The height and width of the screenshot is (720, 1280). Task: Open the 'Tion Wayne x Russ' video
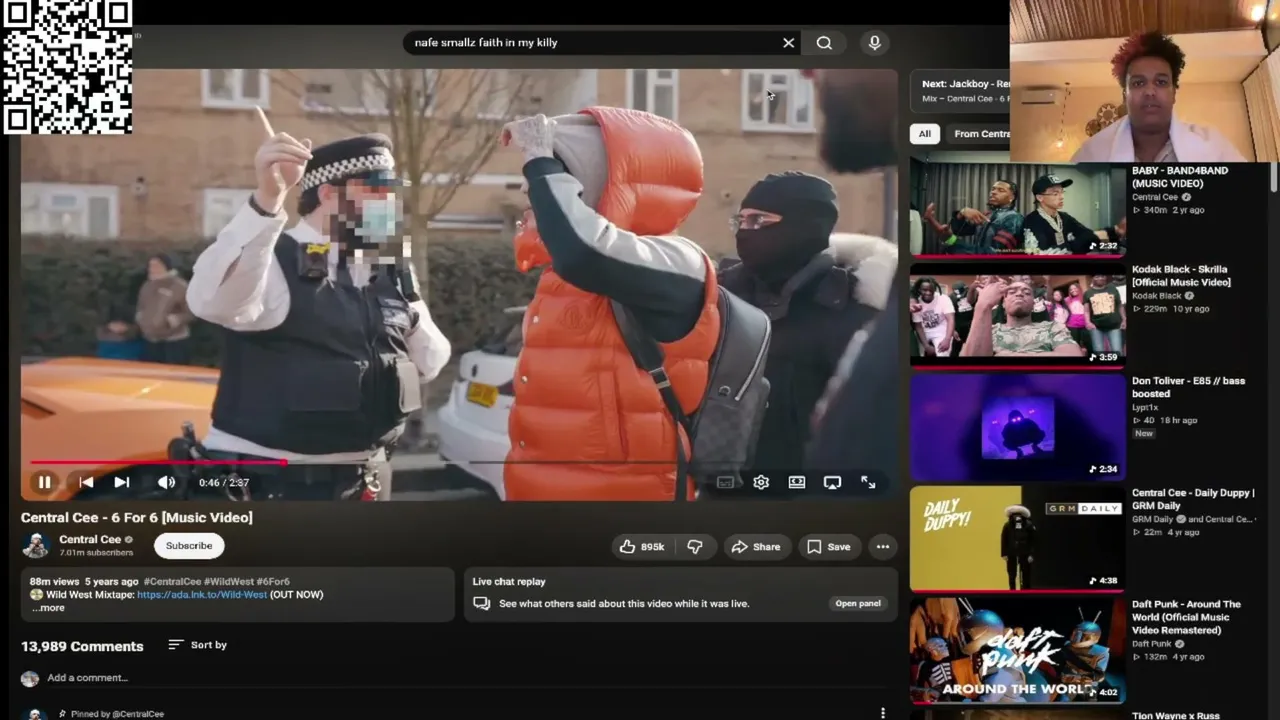pyautogui.click(x=1176, y=715)
